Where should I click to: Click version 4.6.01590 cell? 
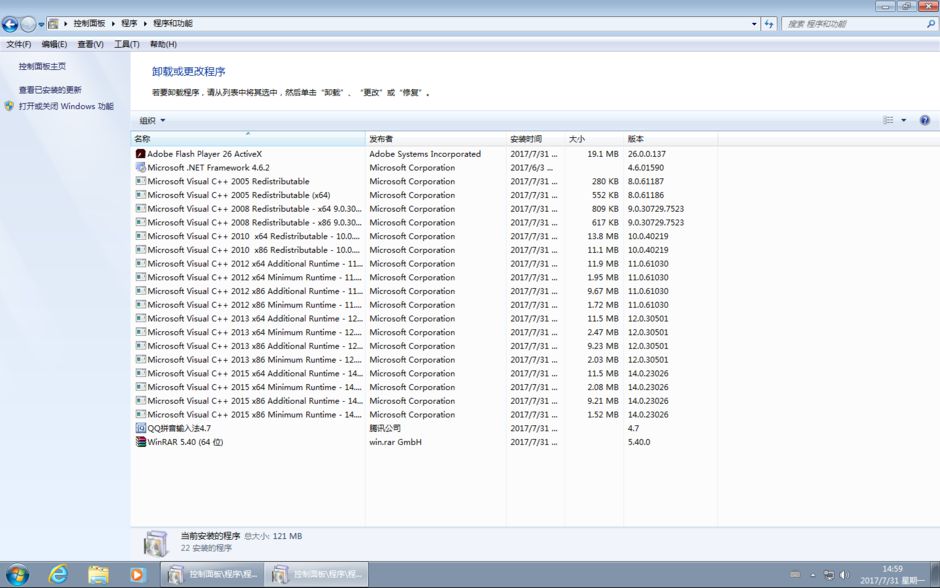tap(646, 168)
